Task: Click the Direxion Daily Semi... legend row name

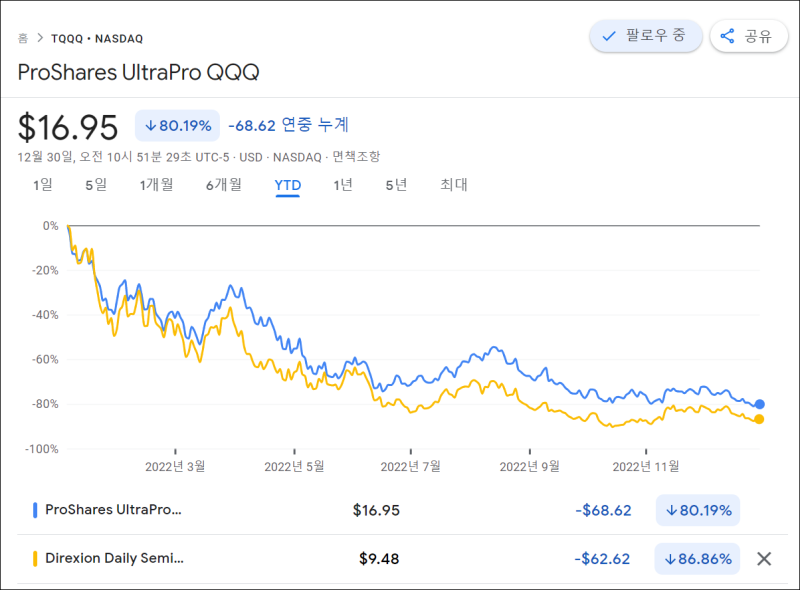Action: (114, 558)
